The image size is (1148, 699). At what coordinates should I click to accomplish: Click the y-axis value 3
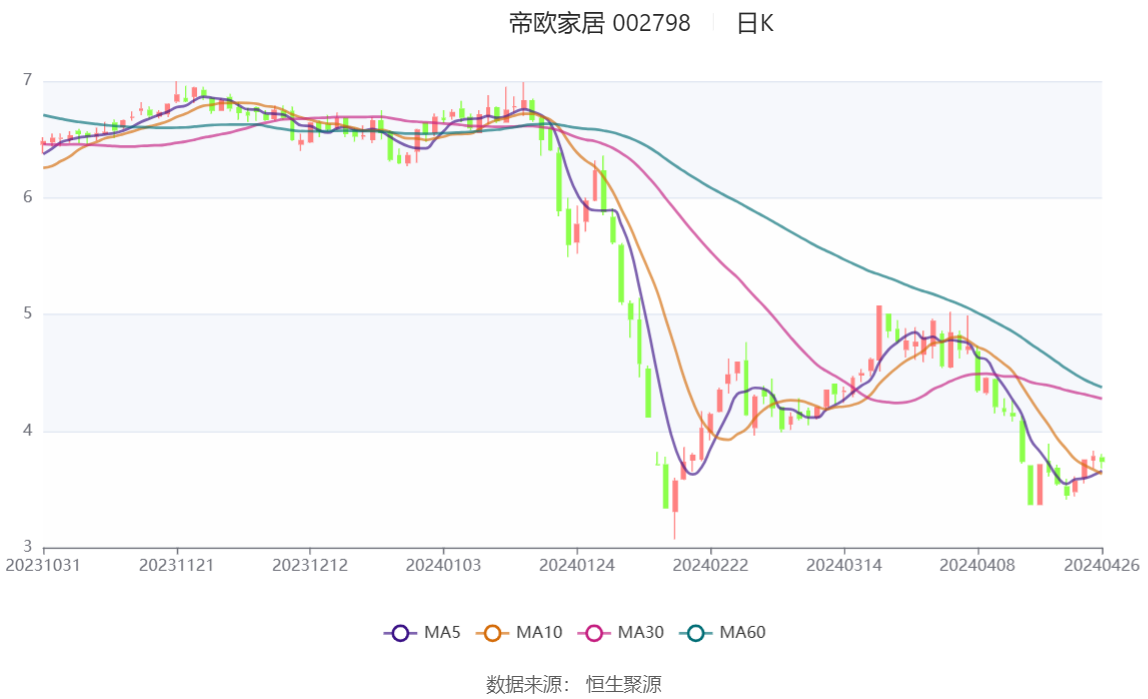click(28, 547)
